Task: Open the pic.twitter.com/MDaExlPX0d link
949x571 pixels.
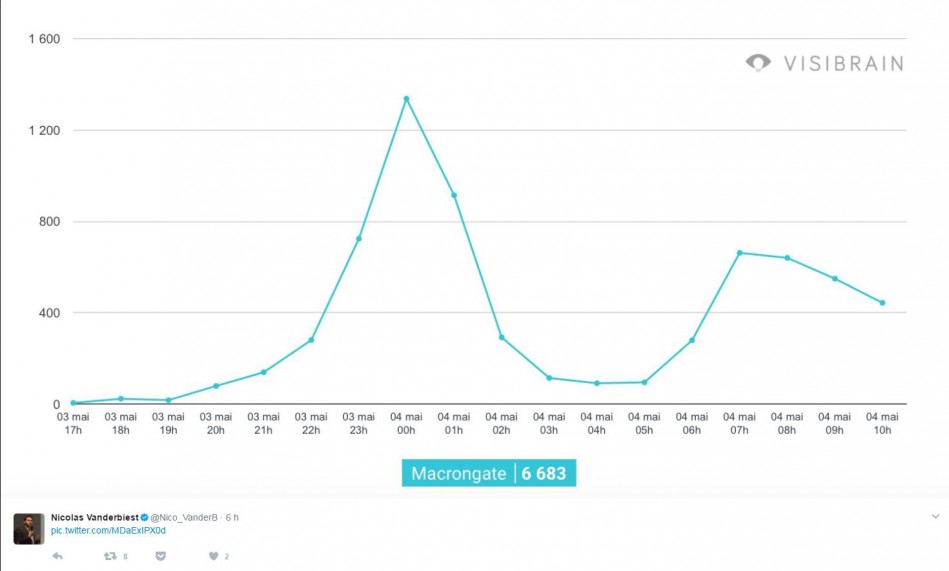Action: [x=108, y=530]
